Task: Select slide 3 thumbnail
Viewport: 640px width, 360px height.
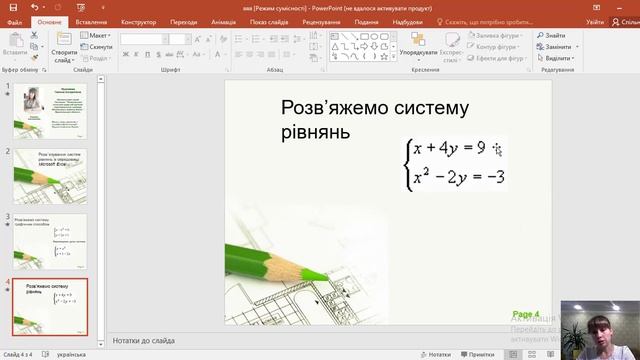Action: coord(50,242)
